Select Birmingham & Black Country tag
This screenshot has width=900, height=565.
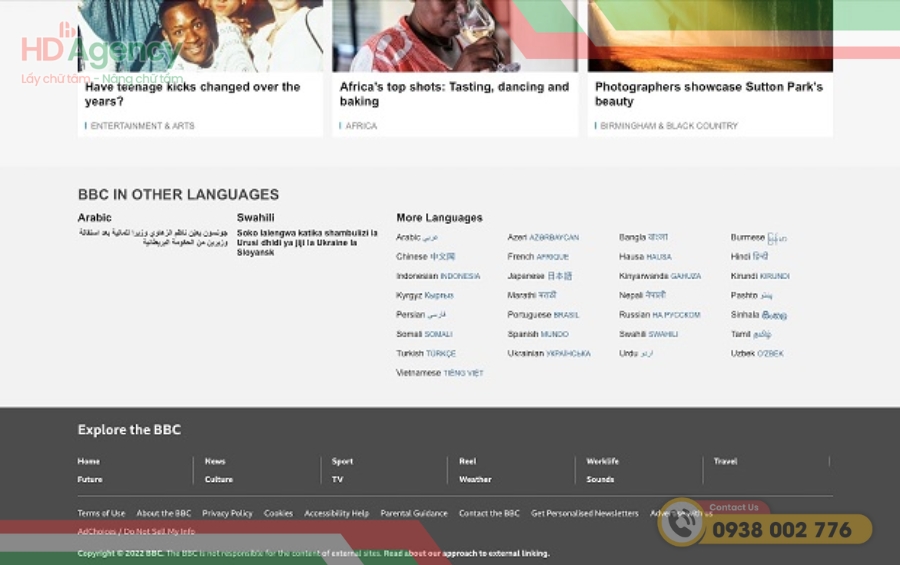pyautogui.click(x=669, y=126)
